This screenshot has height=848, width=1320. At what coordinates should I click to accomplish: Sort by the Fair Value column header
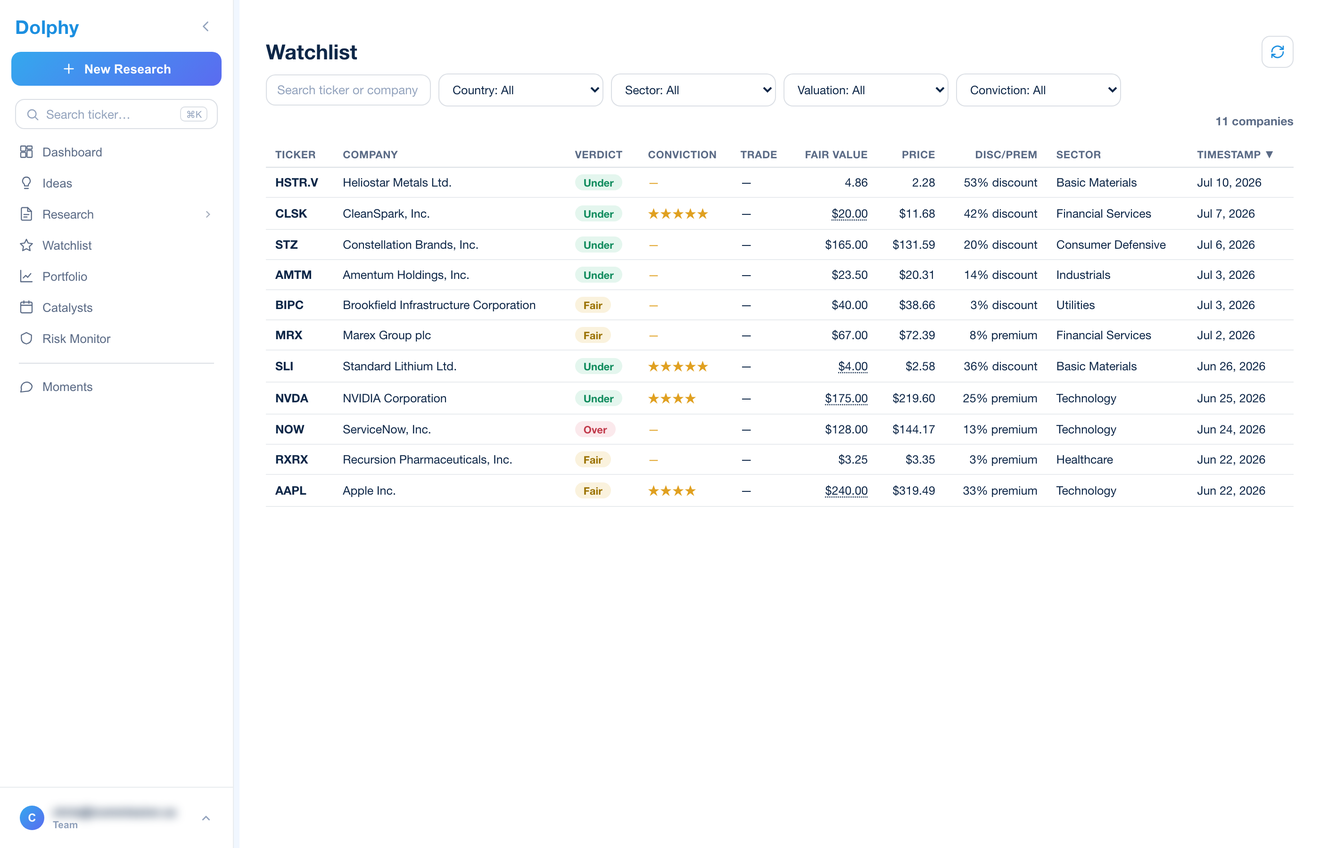[x=836, y=155]
